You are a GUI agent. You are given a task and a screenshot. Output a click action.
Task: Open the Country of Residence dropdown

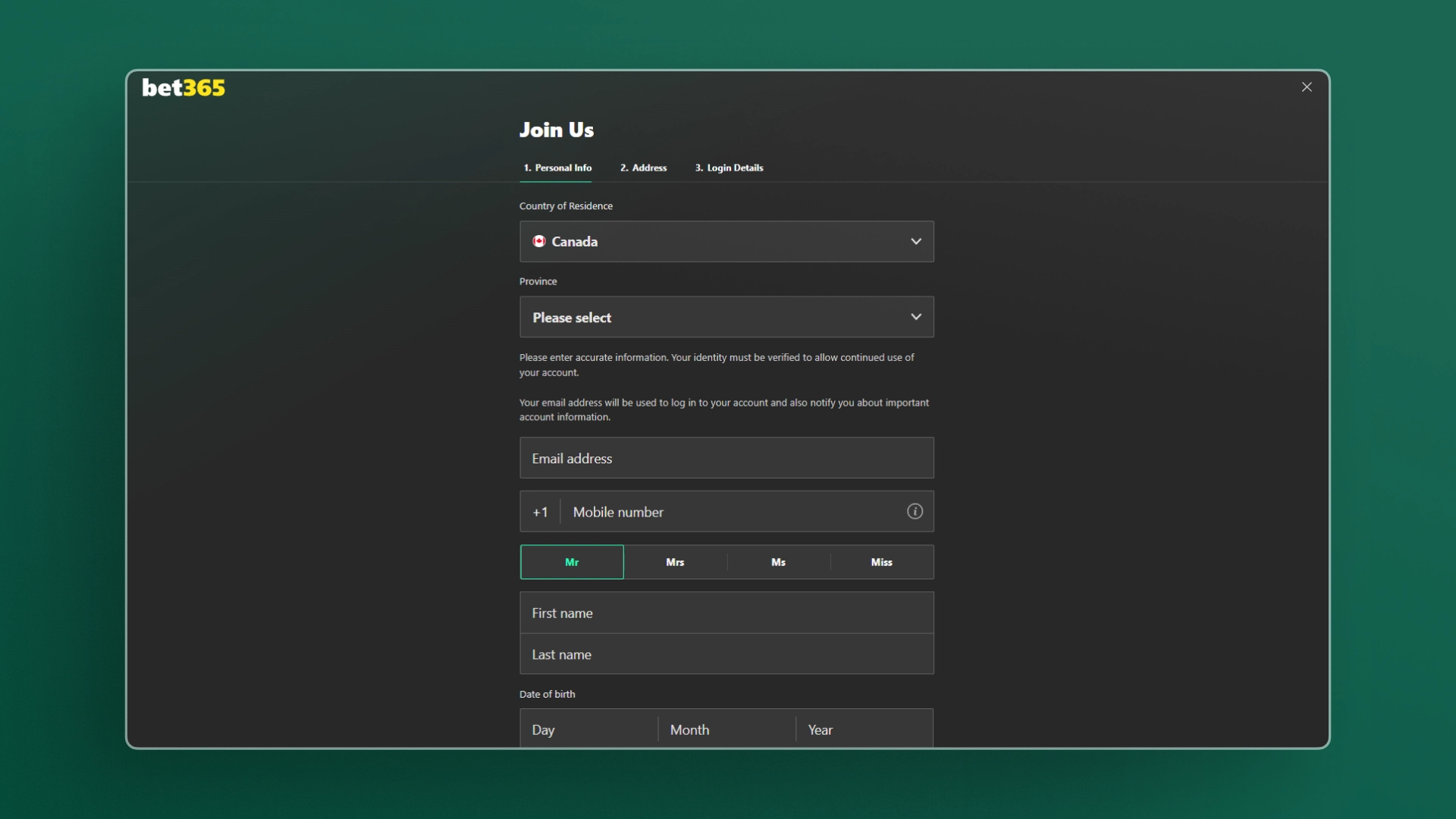pos(726,241)
